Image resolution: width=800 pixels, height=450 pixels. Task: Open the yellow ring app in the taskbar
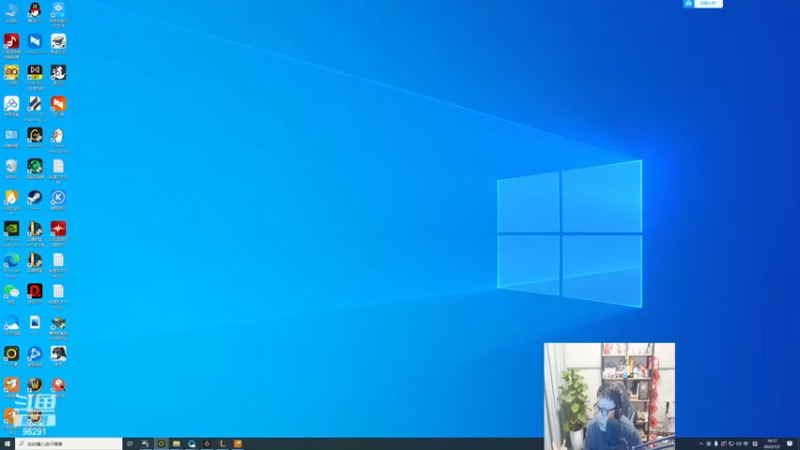click(x=161, y=444)
